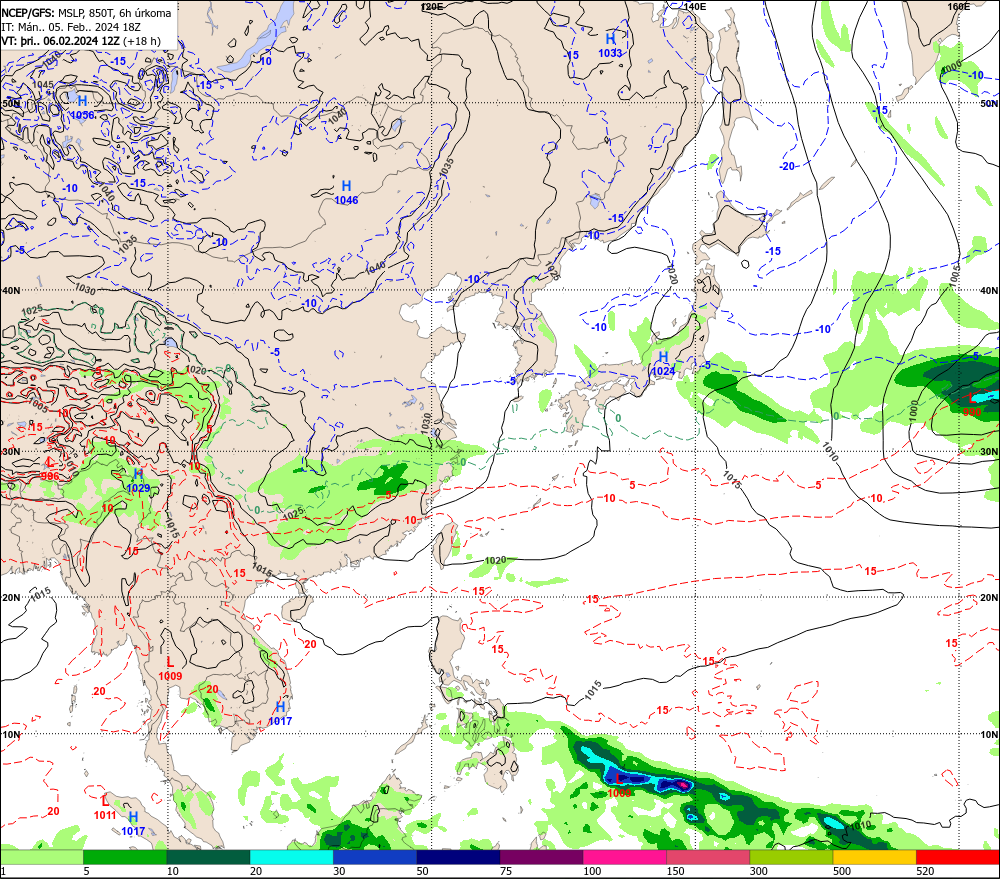1000x879 pixels.
Task: Select the light green 1–5 mm legend swatch
Action: (41, 857)
